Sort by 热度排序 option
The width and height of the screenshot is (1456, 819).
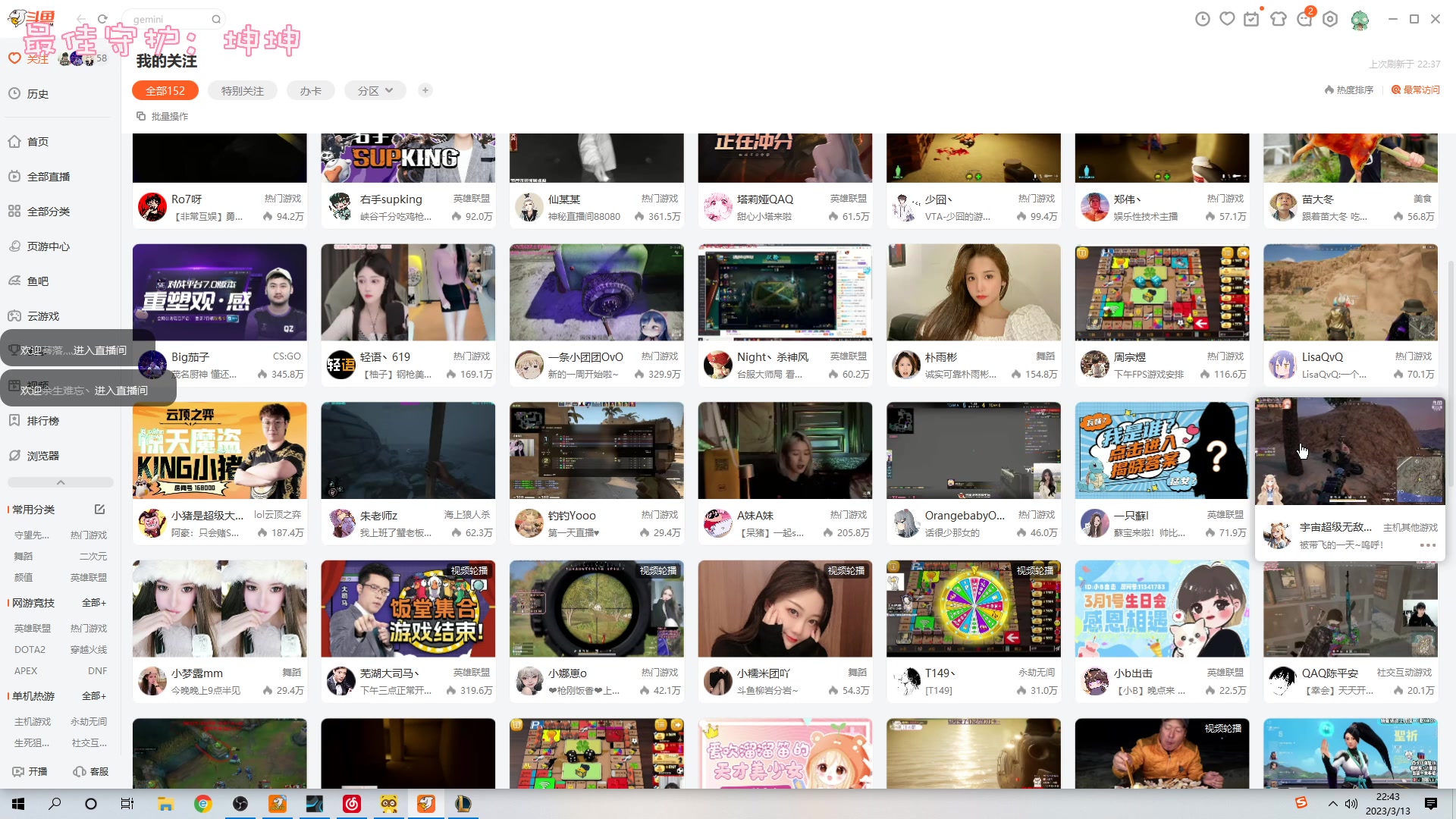(x=1349, y=89)
